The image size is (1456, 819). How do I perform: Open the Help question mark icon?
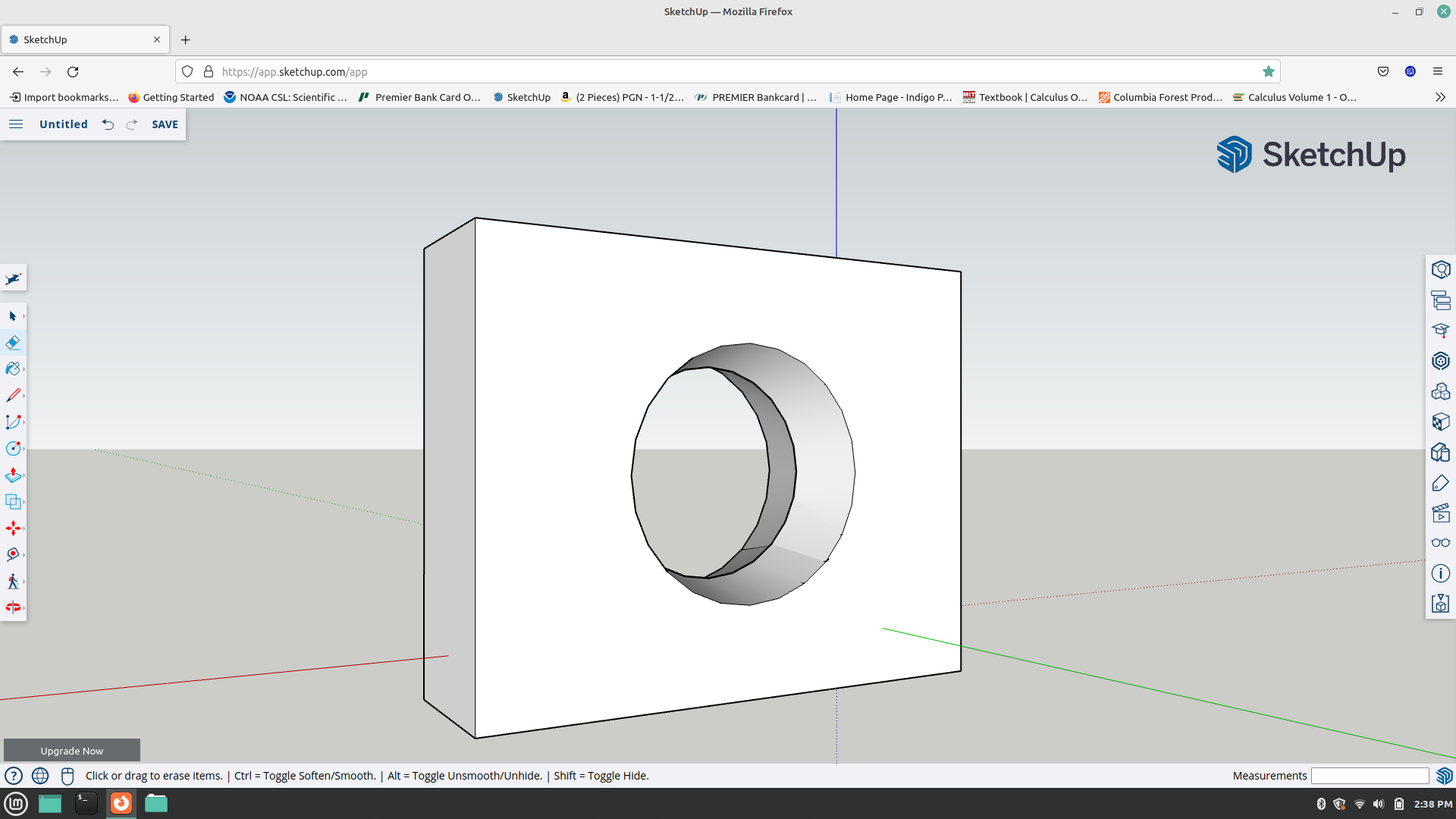[x=14, y=776]
